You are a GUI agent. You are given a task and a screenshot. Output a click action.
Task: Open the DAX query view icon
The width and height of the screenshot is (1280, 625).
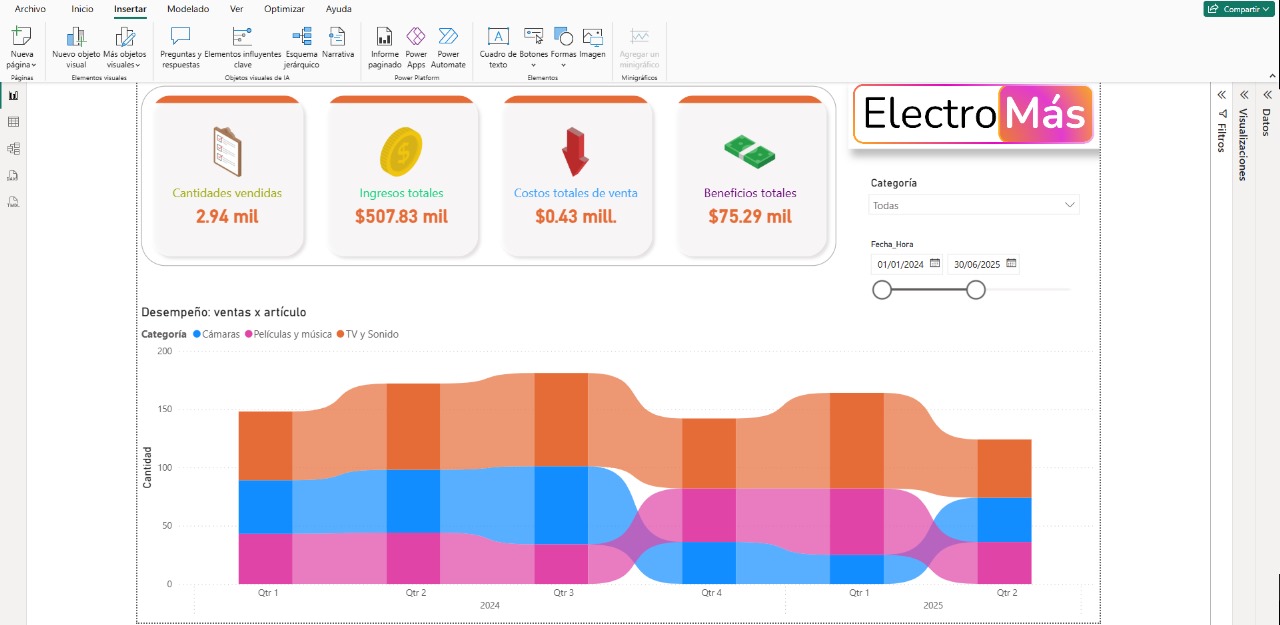pos(14,176)
